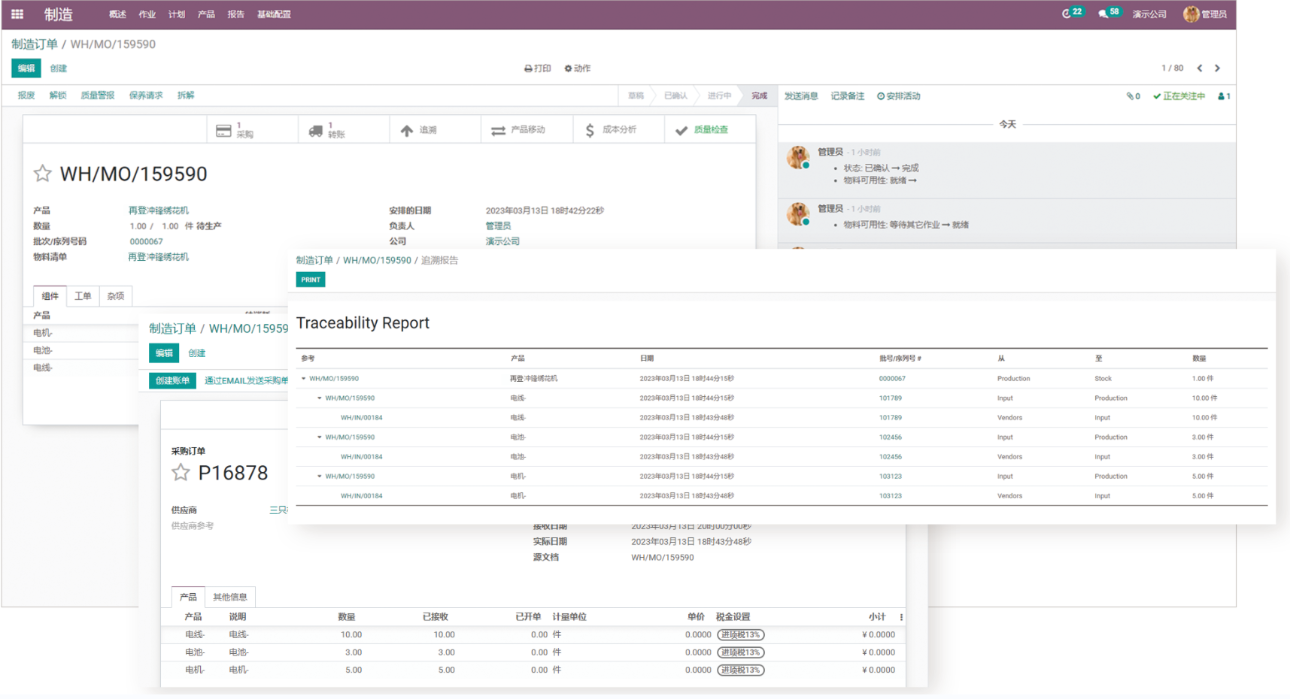Viewport: 1290px width, 699px height.
Task: Click the PRINT button in traceability report
Action: [x=310, y=280]
